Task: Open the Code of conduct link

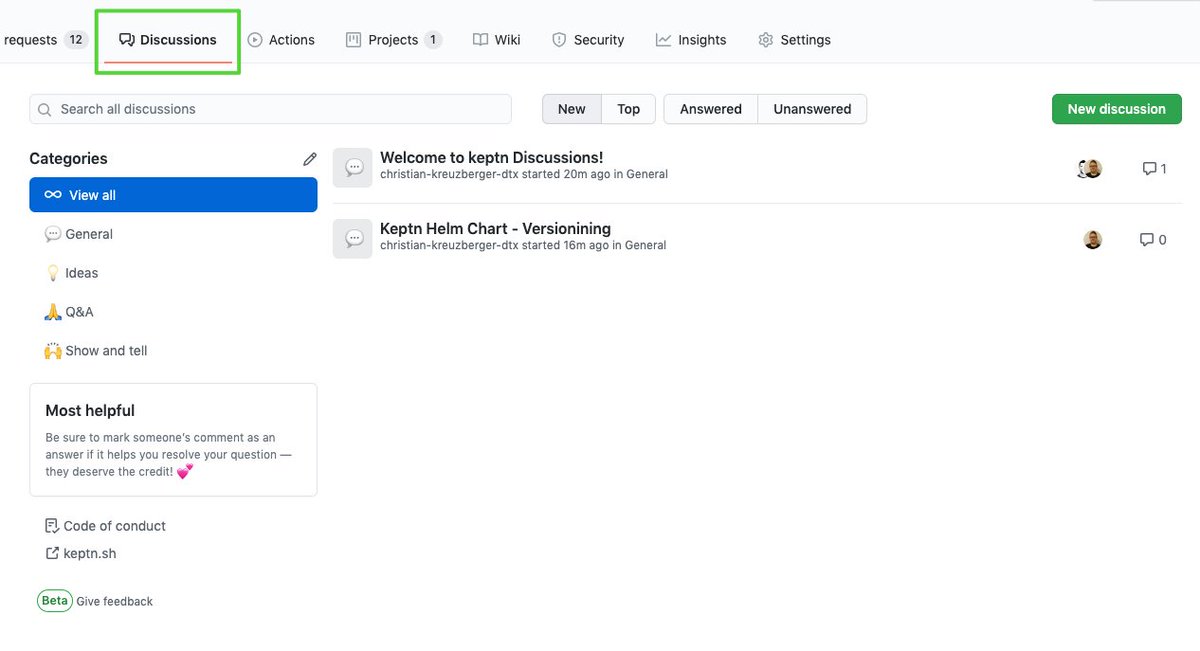Action: (105, 526)
